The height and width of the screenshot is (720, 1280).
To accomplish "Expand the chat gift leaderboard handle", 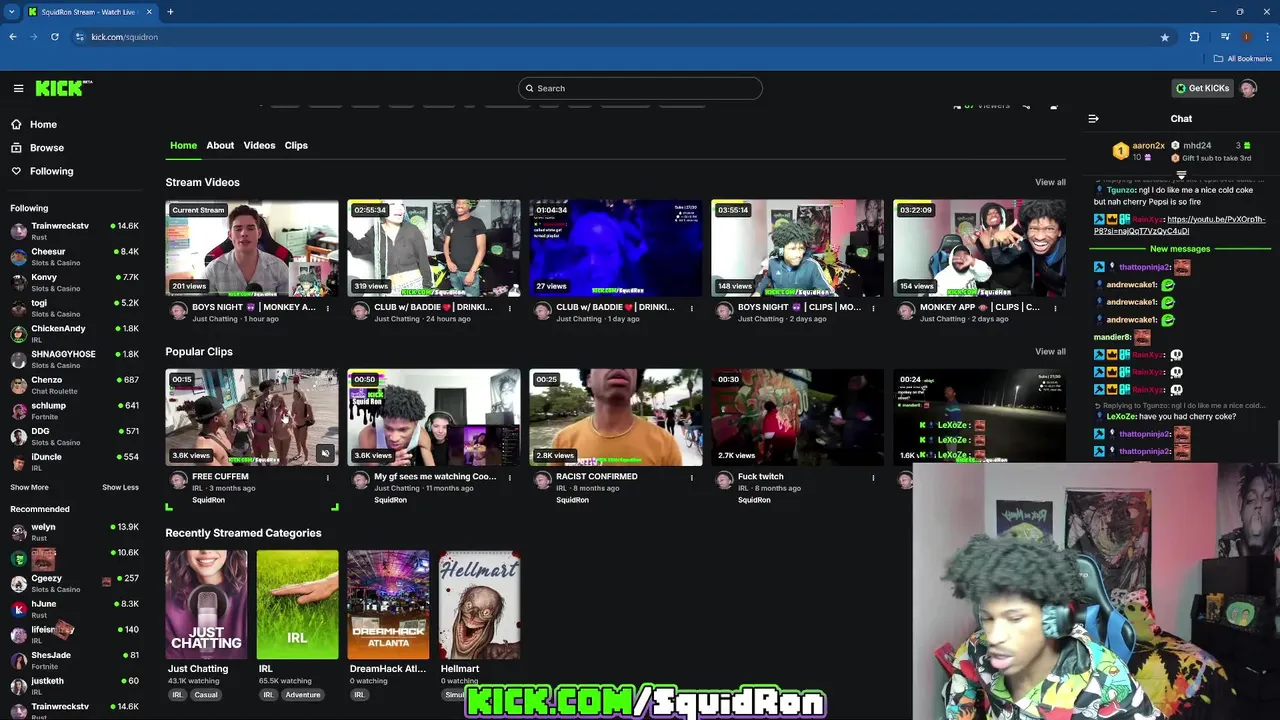I will tap(1181, 175).
